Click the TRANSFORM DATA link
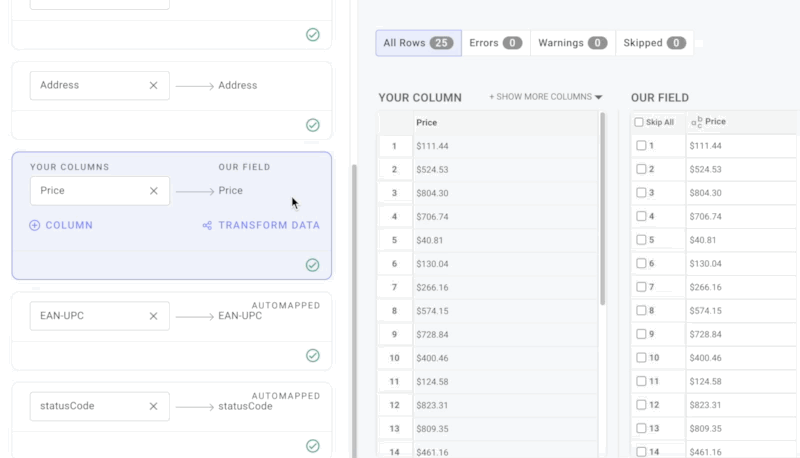The width and height of the screenshot is (800, 458). point(269,226)
